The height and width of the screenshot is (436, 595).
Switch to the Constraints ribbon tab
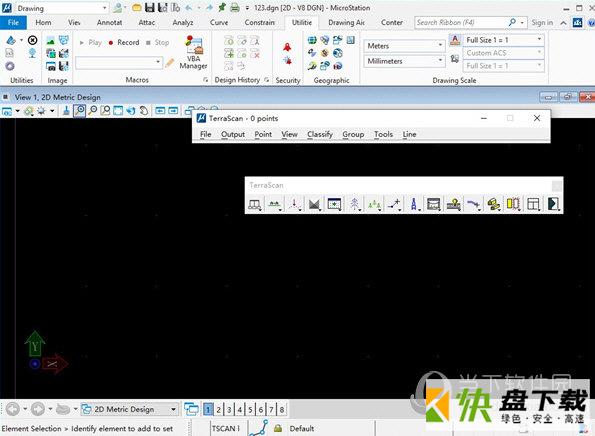point(260,22)
